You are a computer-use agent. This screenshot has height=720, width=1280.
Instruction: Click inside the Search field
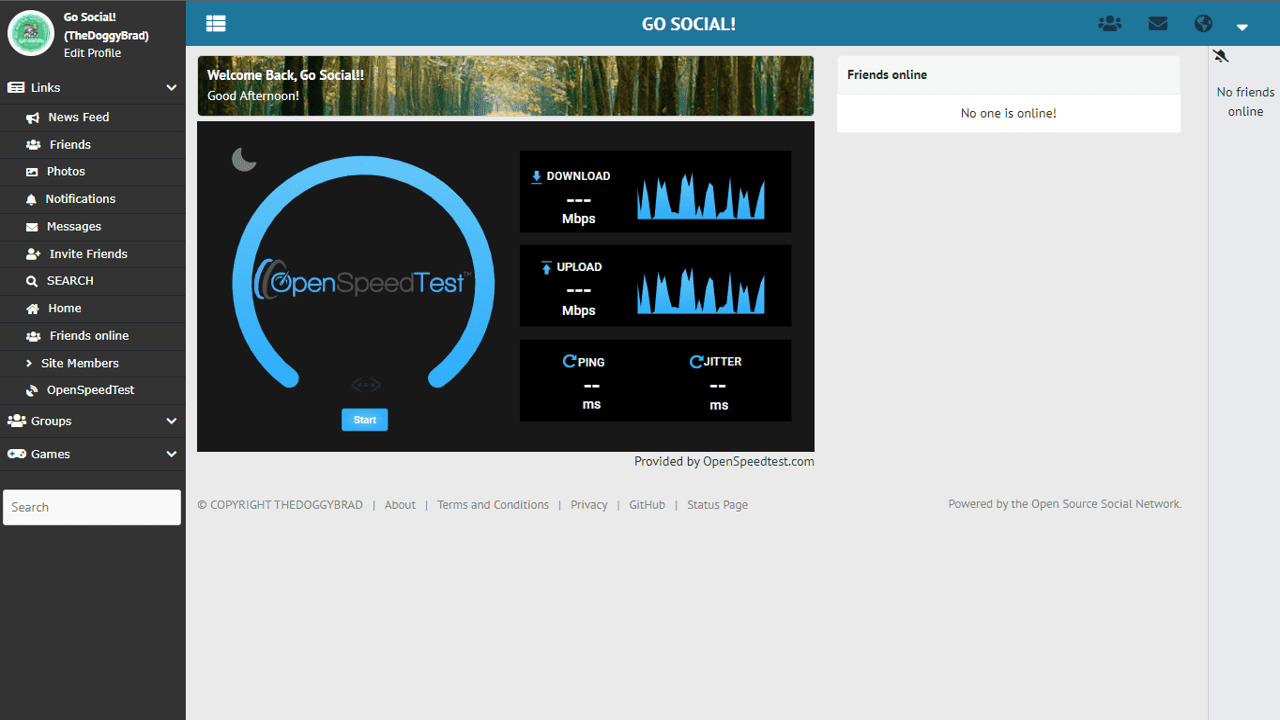point(92,507)
